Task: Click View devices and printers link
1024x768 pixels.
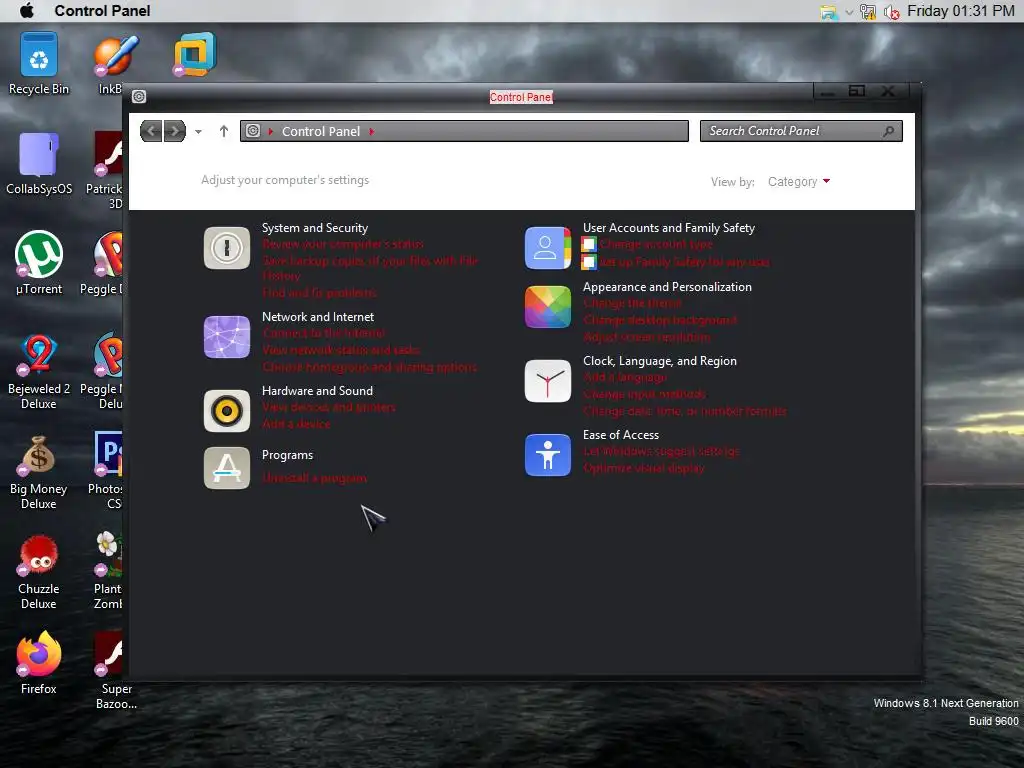Action: (329, 408)
